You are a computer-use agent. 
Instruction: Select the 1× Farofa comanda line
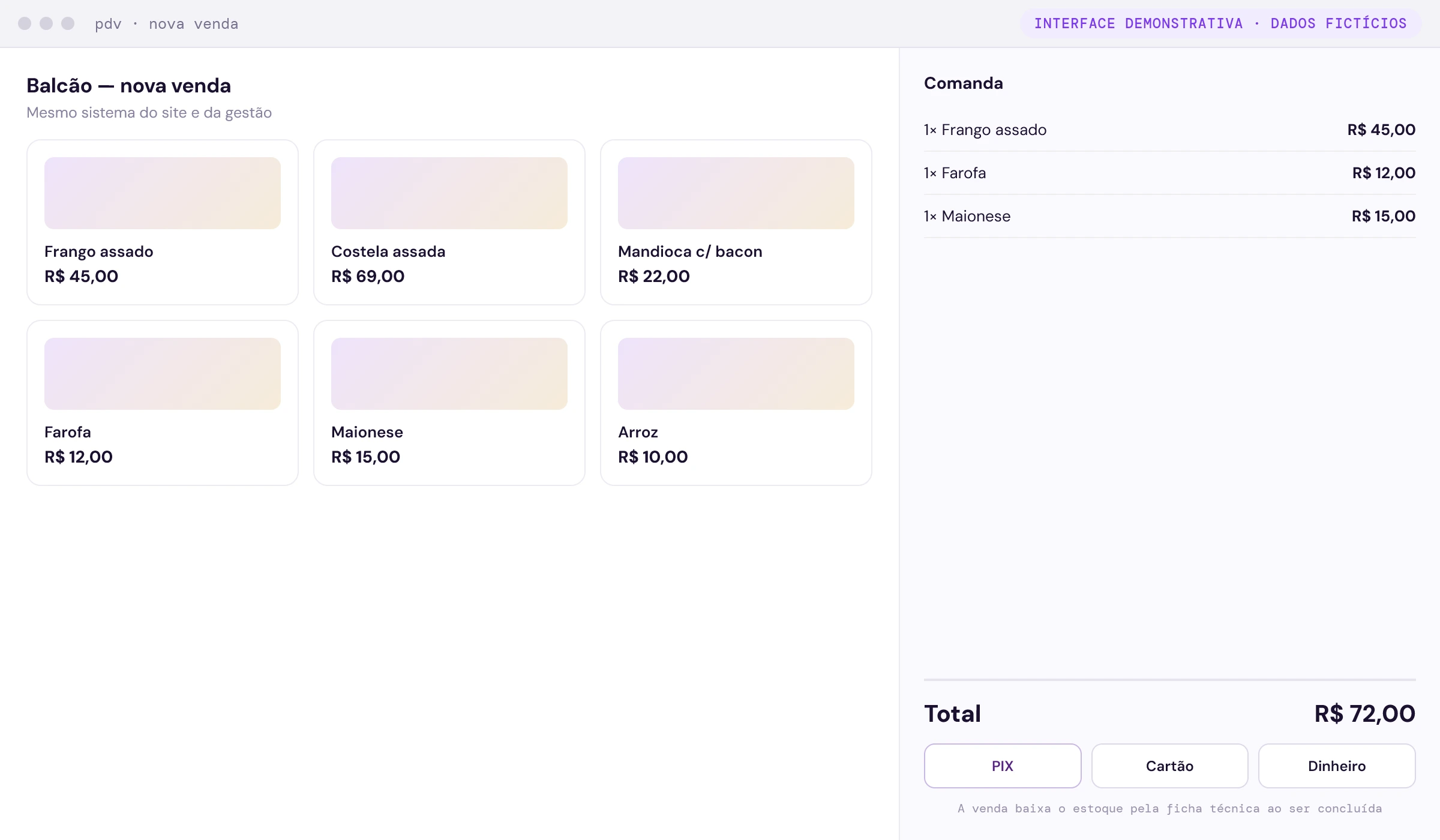click(1169, 173)
